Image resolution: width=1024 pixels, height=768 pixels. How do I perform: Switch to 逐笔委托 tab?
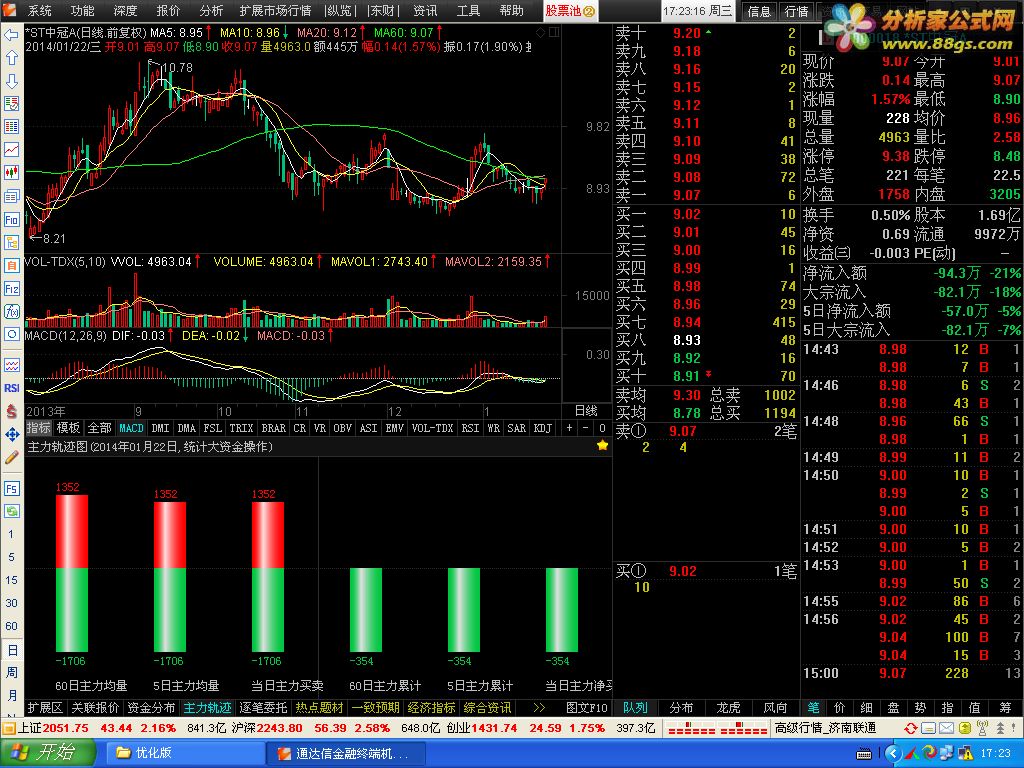pos(263,708)
